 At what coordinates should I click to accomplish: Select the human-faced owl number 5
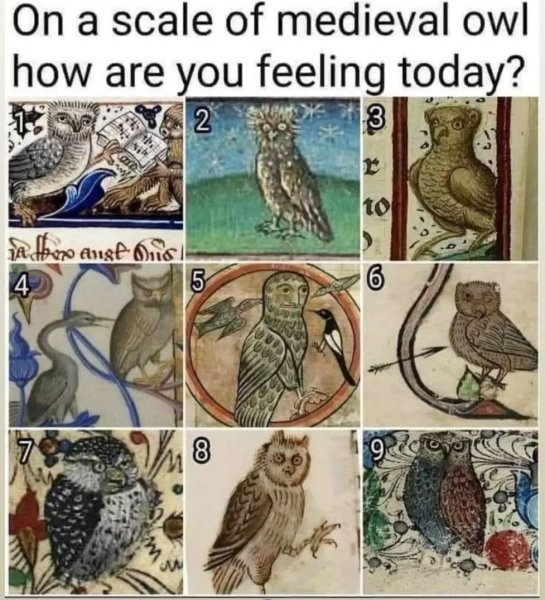coord(274,344)
